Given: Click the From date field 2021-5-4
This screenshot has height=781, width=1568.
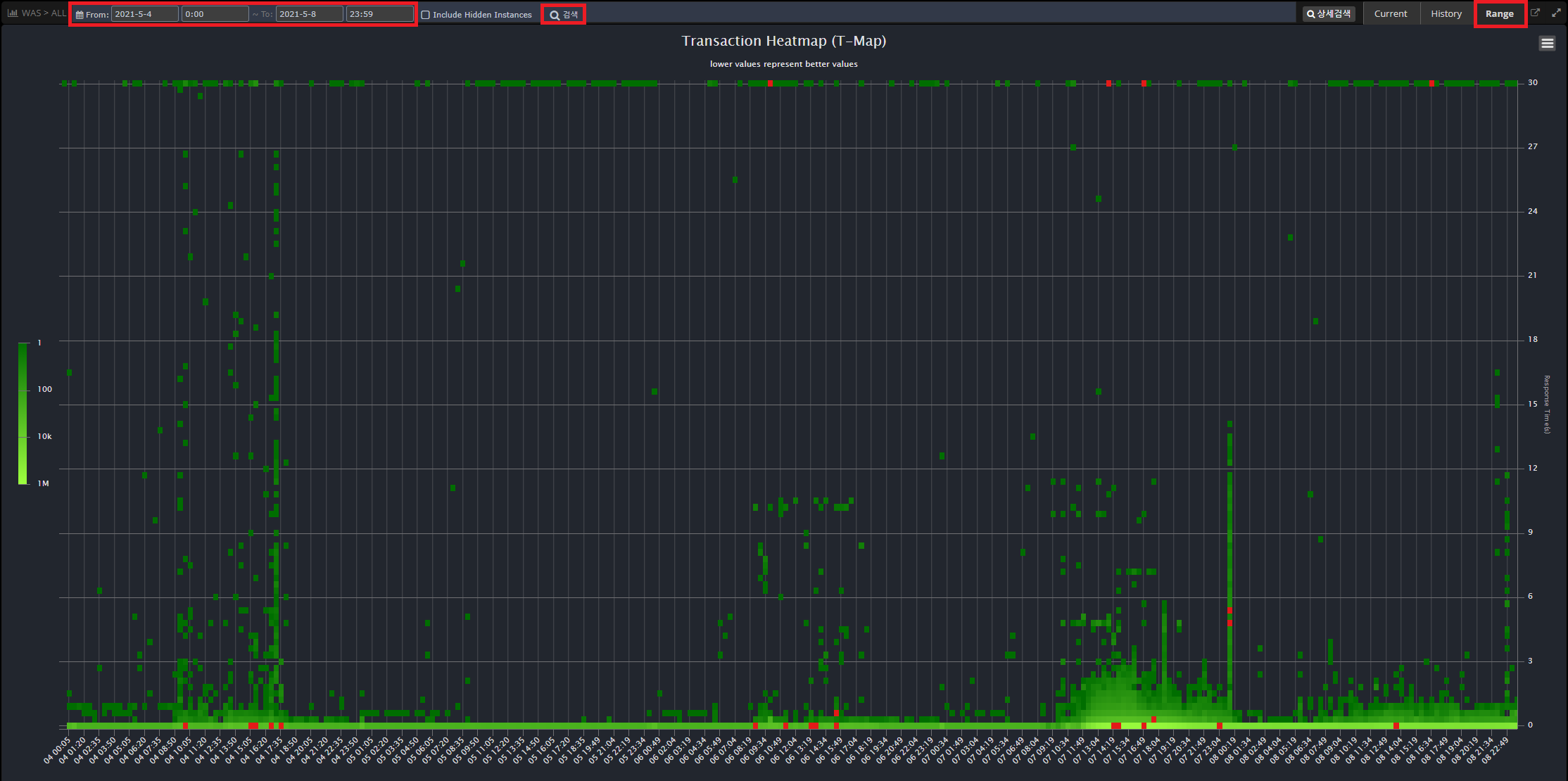Looking at the screenshot, I should pyautogui.click(x=144, y=14).
